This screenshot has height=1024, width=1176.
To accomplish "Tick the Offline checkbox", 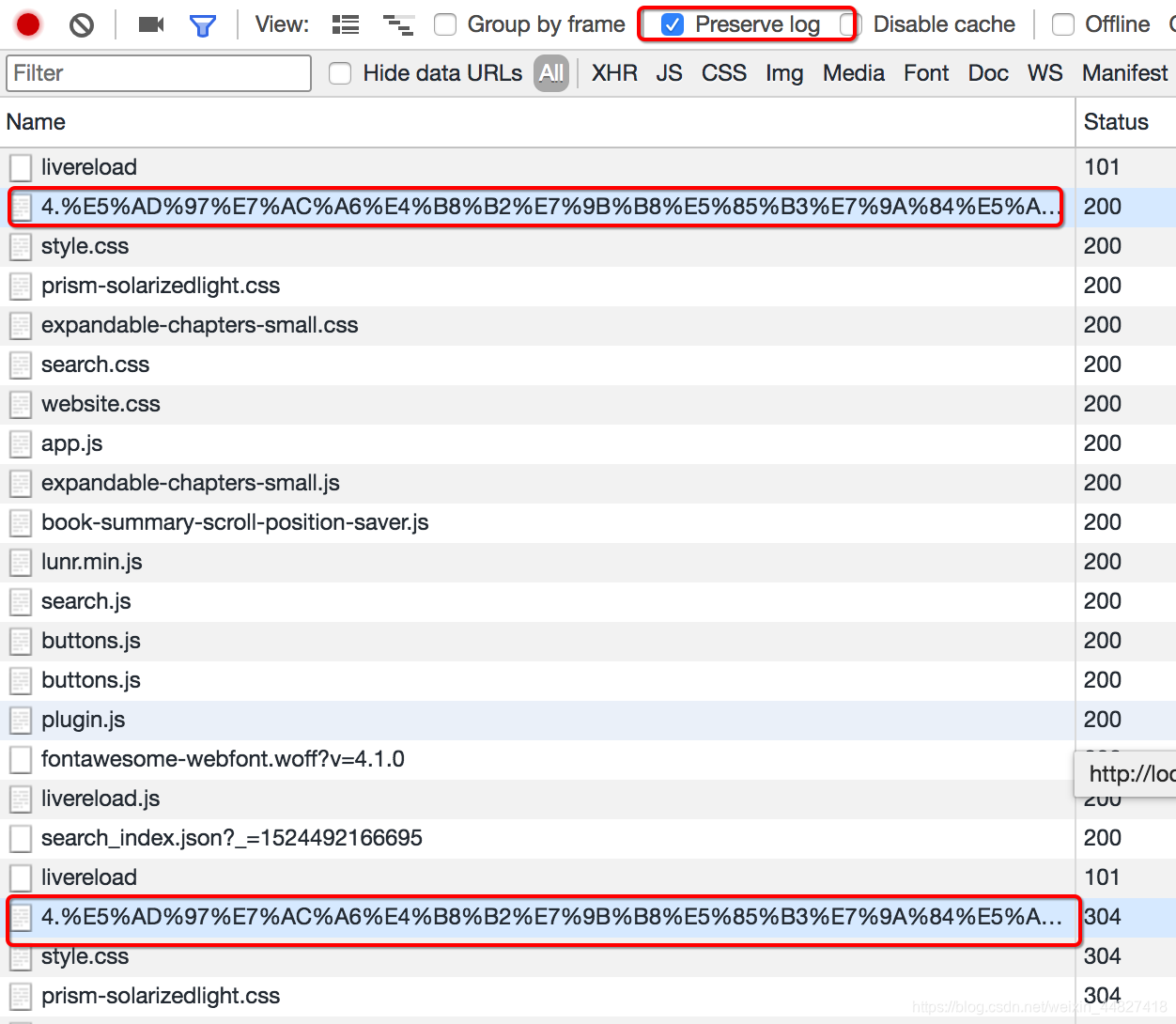I will [1063, 24].
